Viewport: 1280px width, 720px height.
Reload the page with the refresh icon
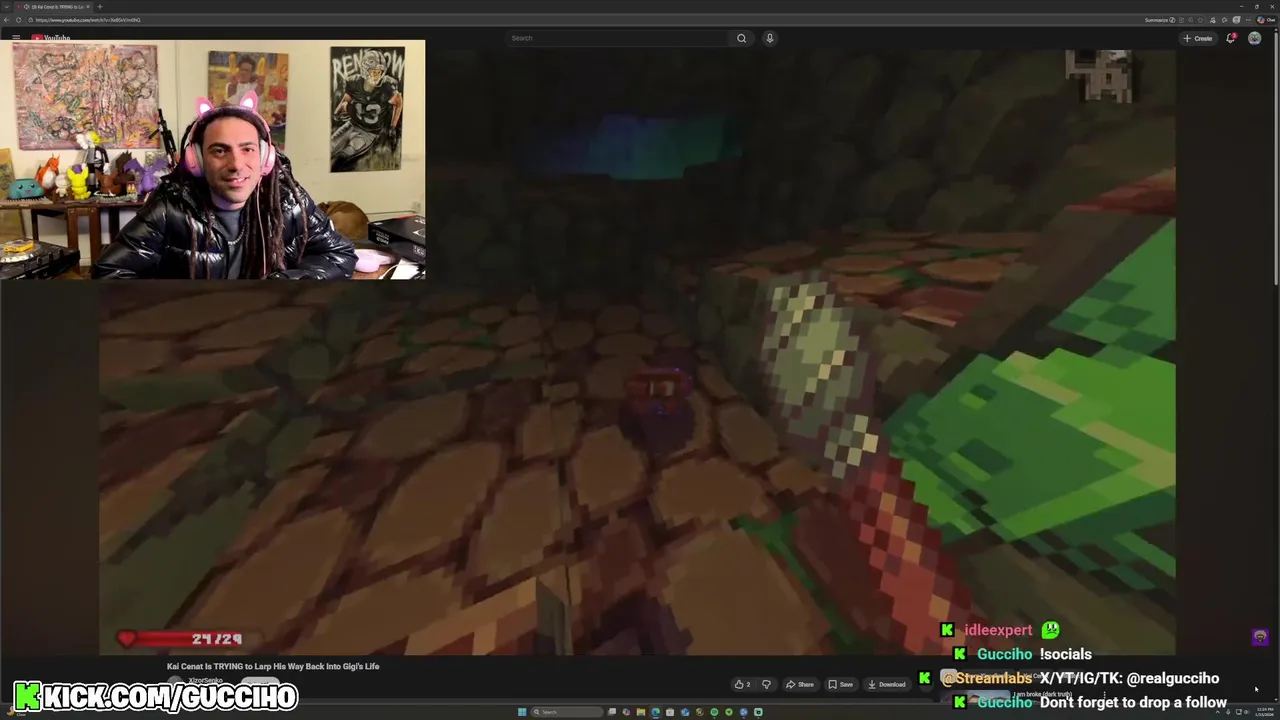[x=18, y=20]
